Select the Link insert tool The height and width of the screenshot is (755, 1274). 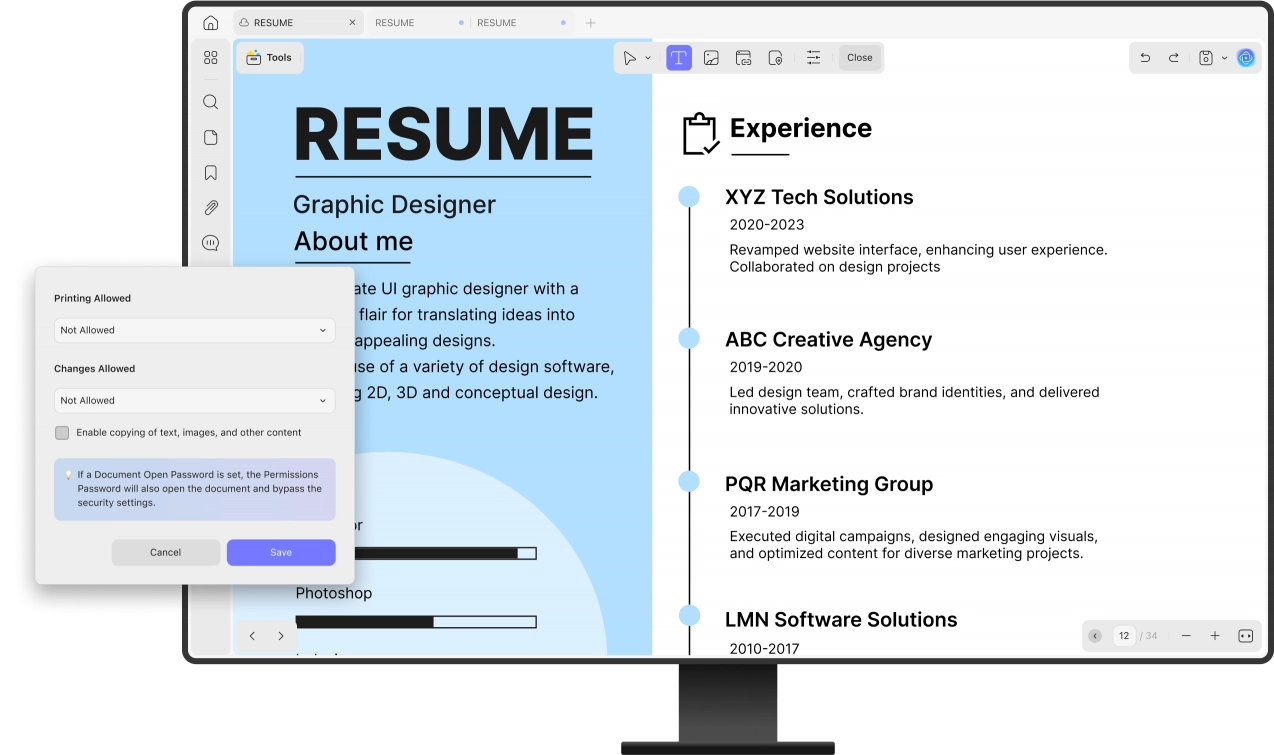[743, 58]
